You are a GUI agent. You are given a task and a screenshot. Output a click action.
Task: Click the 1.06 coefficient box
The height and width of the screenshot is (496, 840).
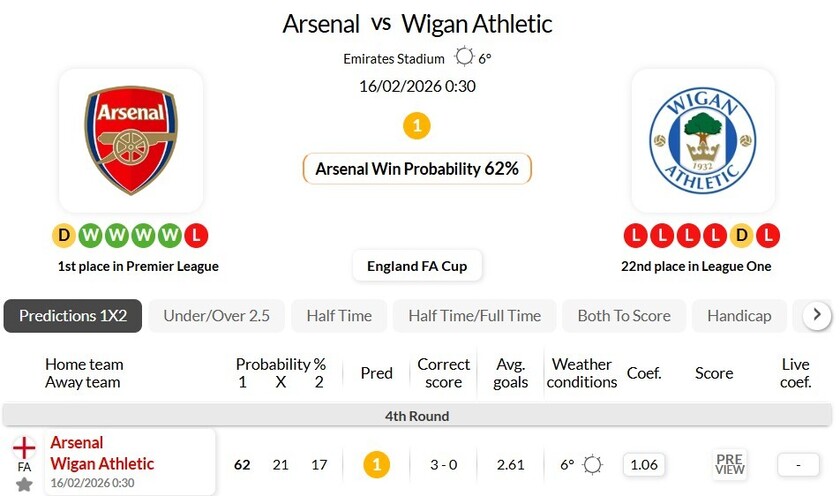645,464
